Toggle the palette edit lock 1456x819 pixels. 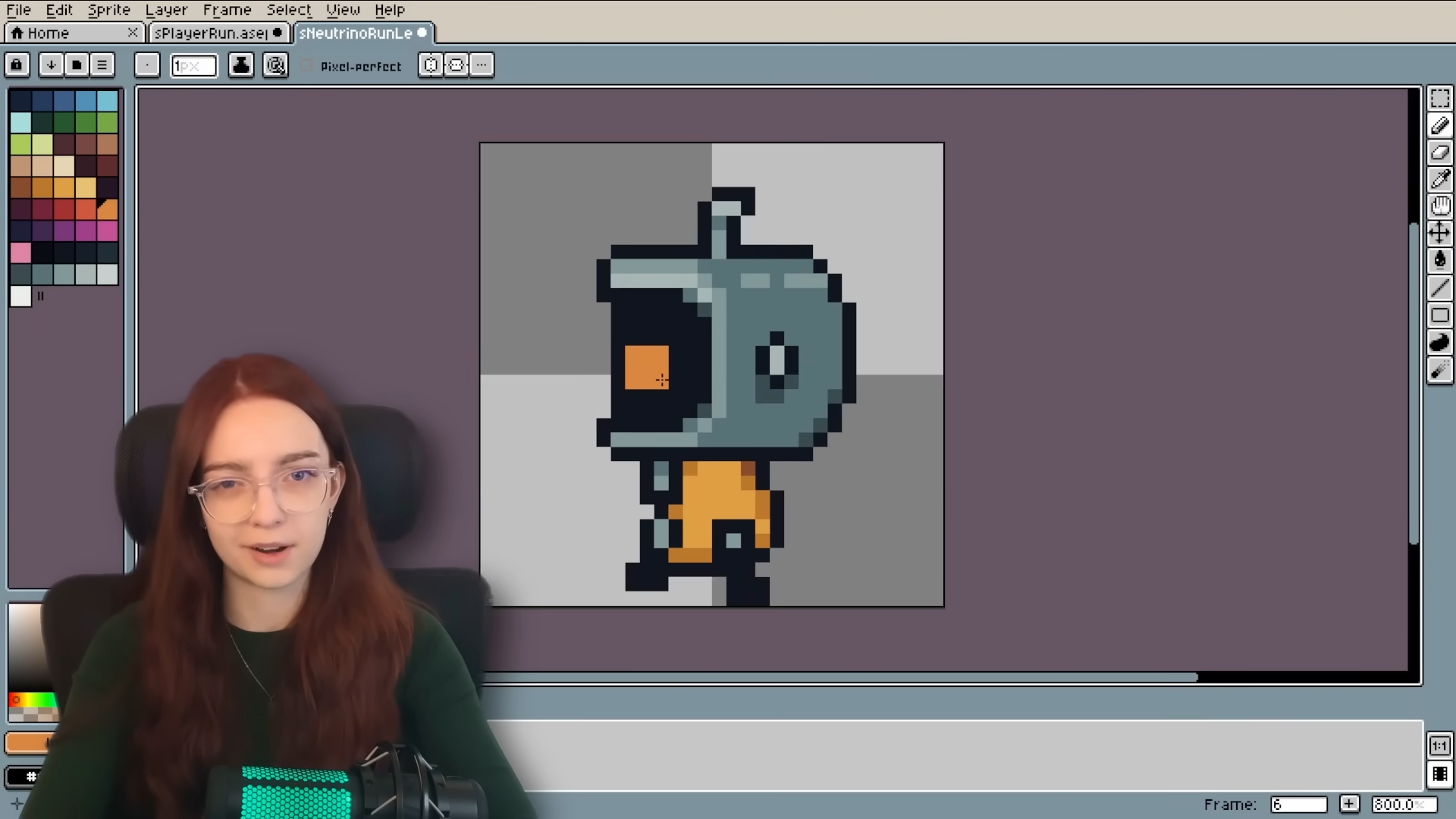[x=17, y=65]
